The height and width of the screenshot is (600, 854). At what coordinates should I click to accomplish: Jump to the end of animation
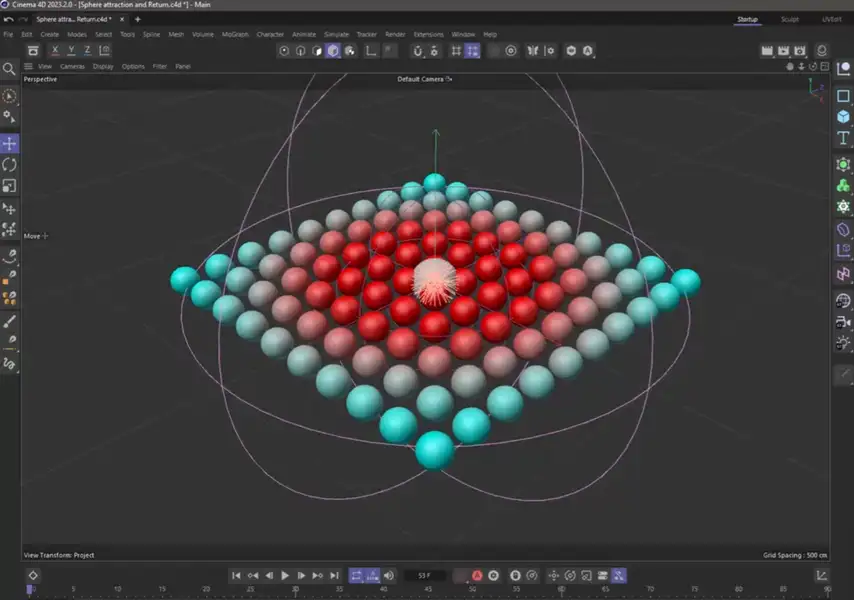click(x=334, y=576)
